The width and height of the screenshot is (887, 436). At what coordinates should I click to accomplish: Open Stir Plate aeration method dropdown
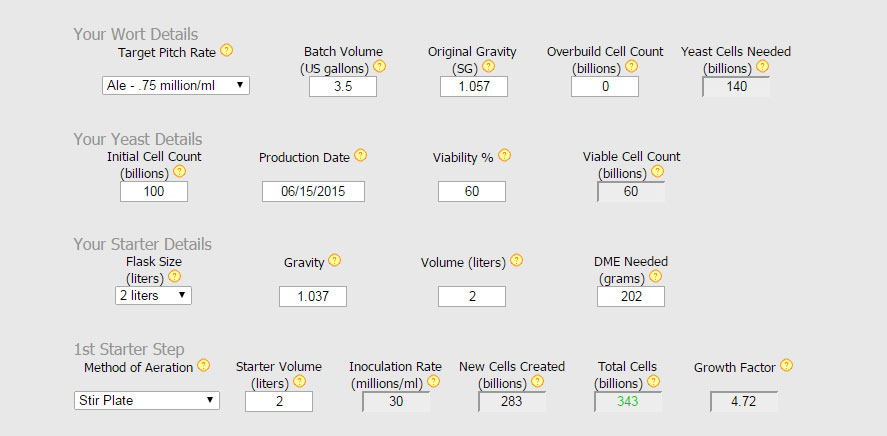coord(147,400)
